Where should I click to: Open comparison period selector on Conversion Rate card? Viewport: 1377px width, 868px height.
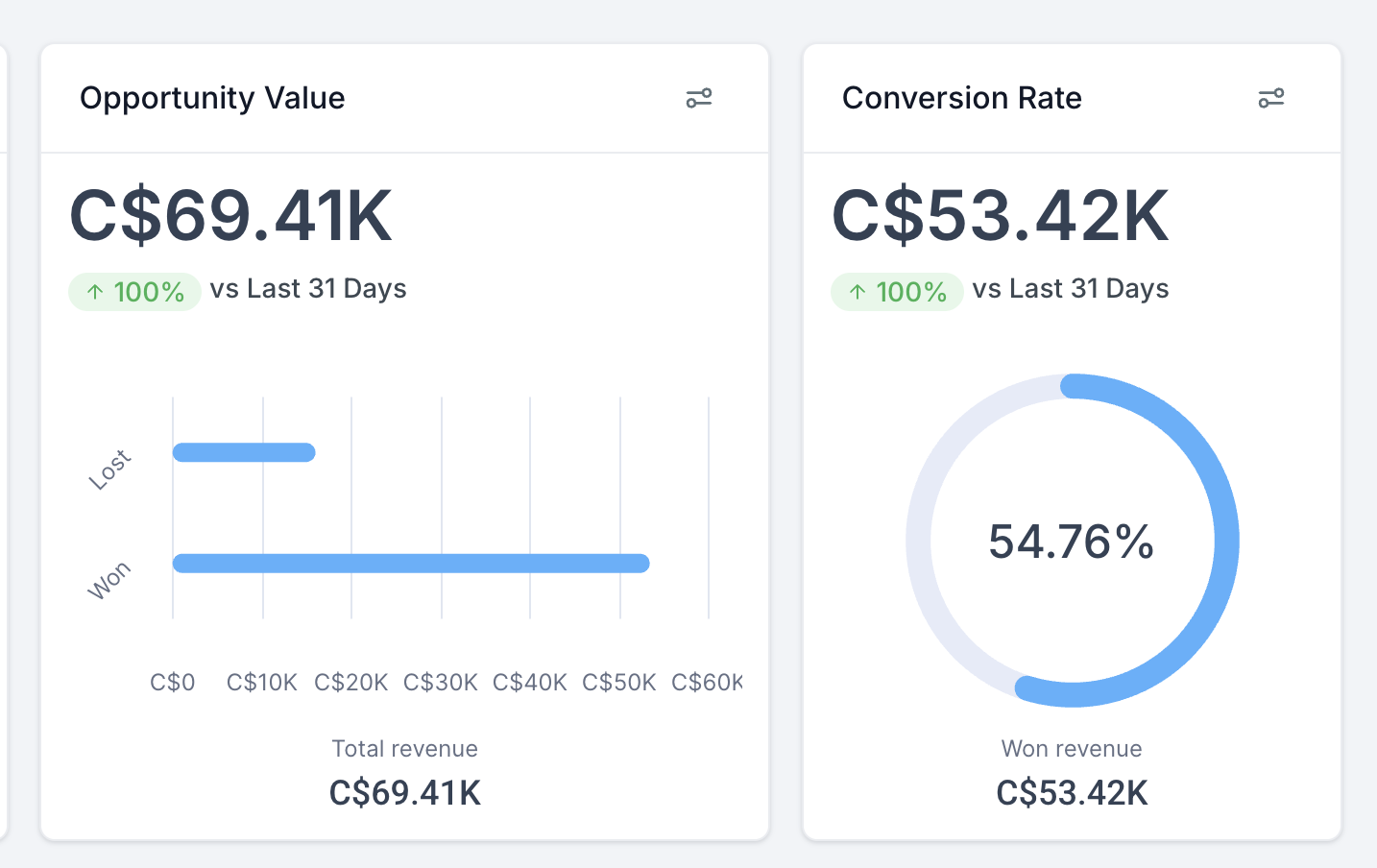coord(1070,288)
